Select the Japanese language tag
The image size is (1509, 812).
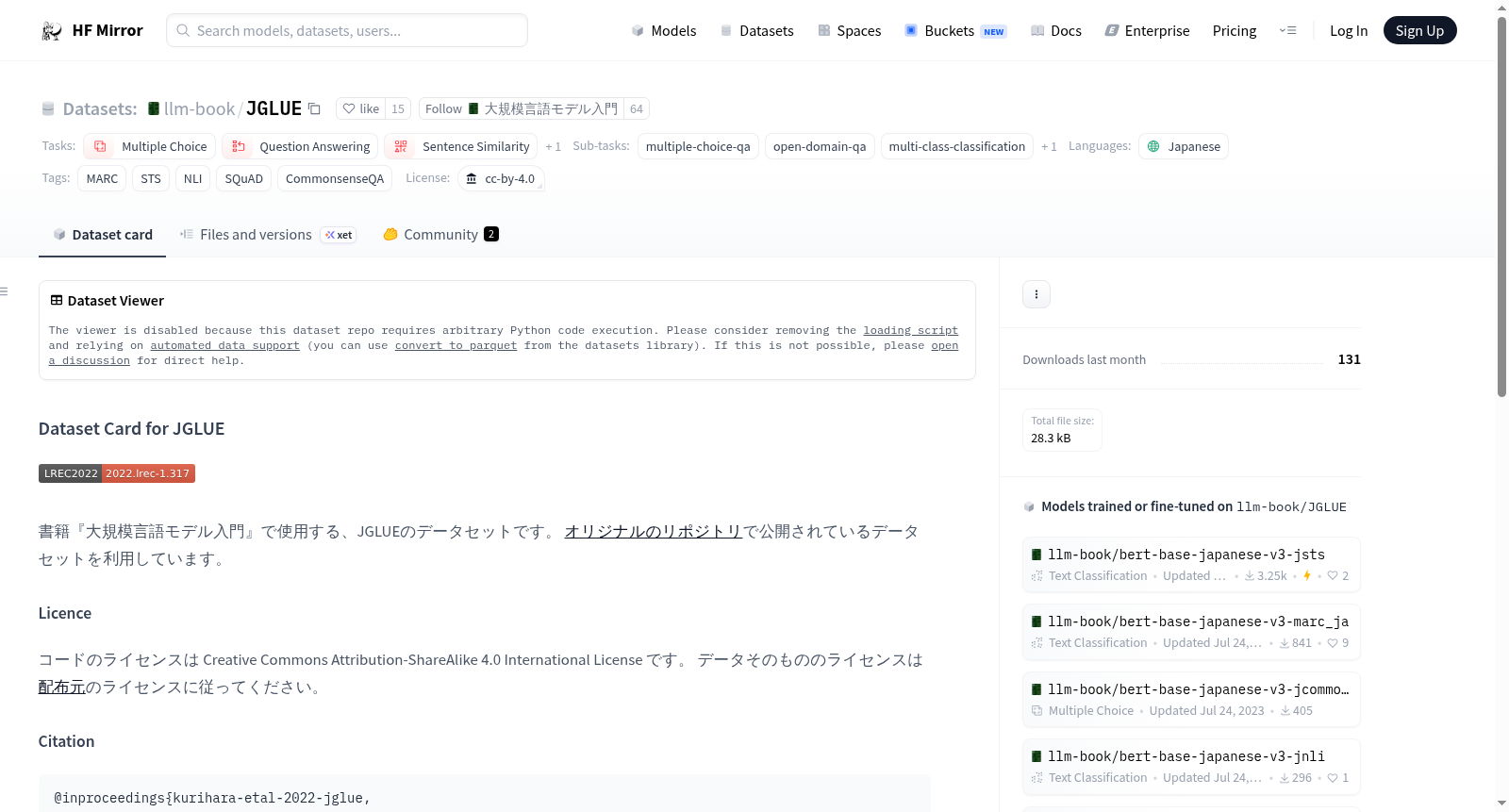pyautogui.click(x=1183, y=147)
